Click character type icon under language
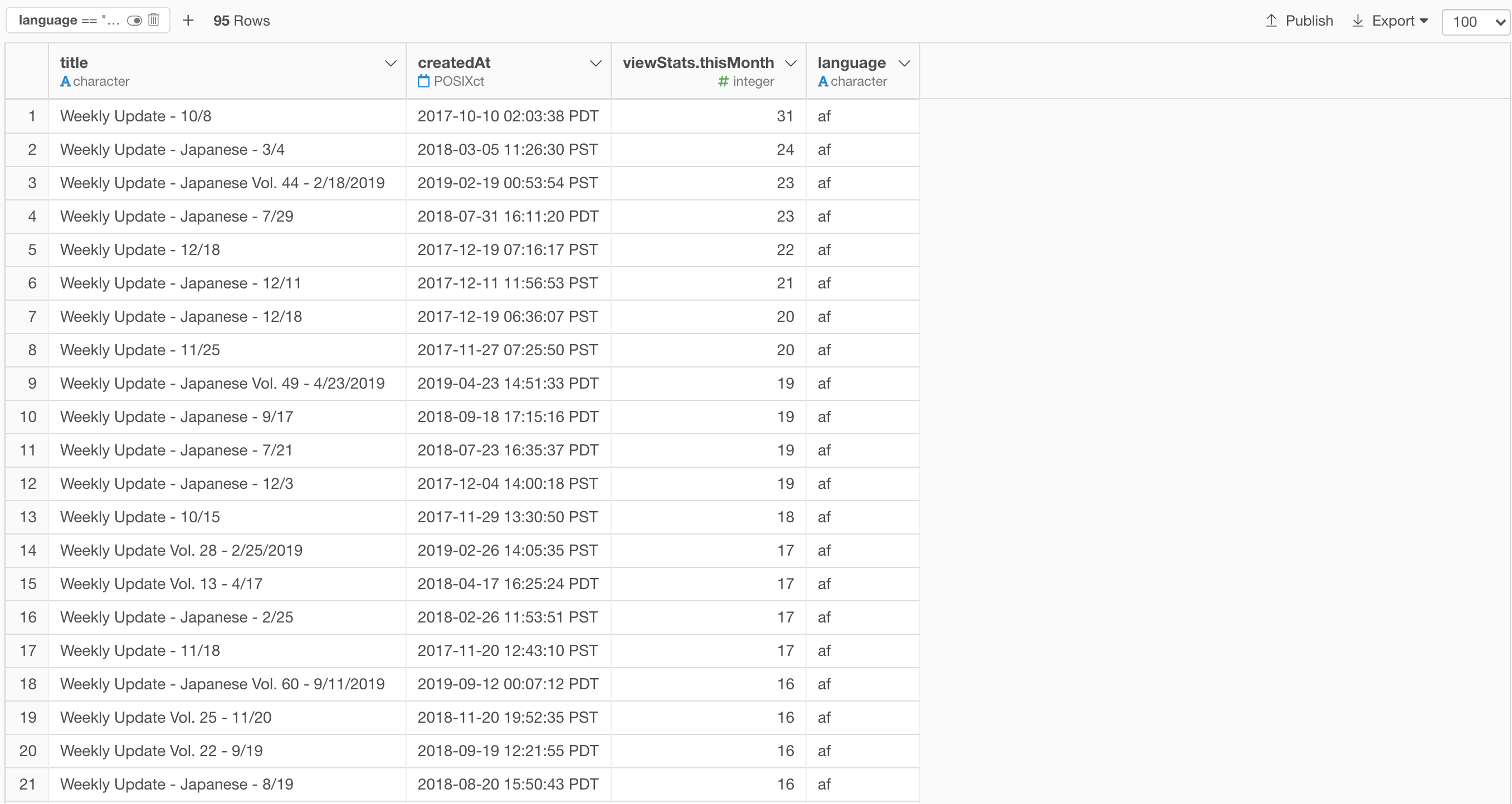The height and width of the screenshot is (804, 1512). point(823,81)
